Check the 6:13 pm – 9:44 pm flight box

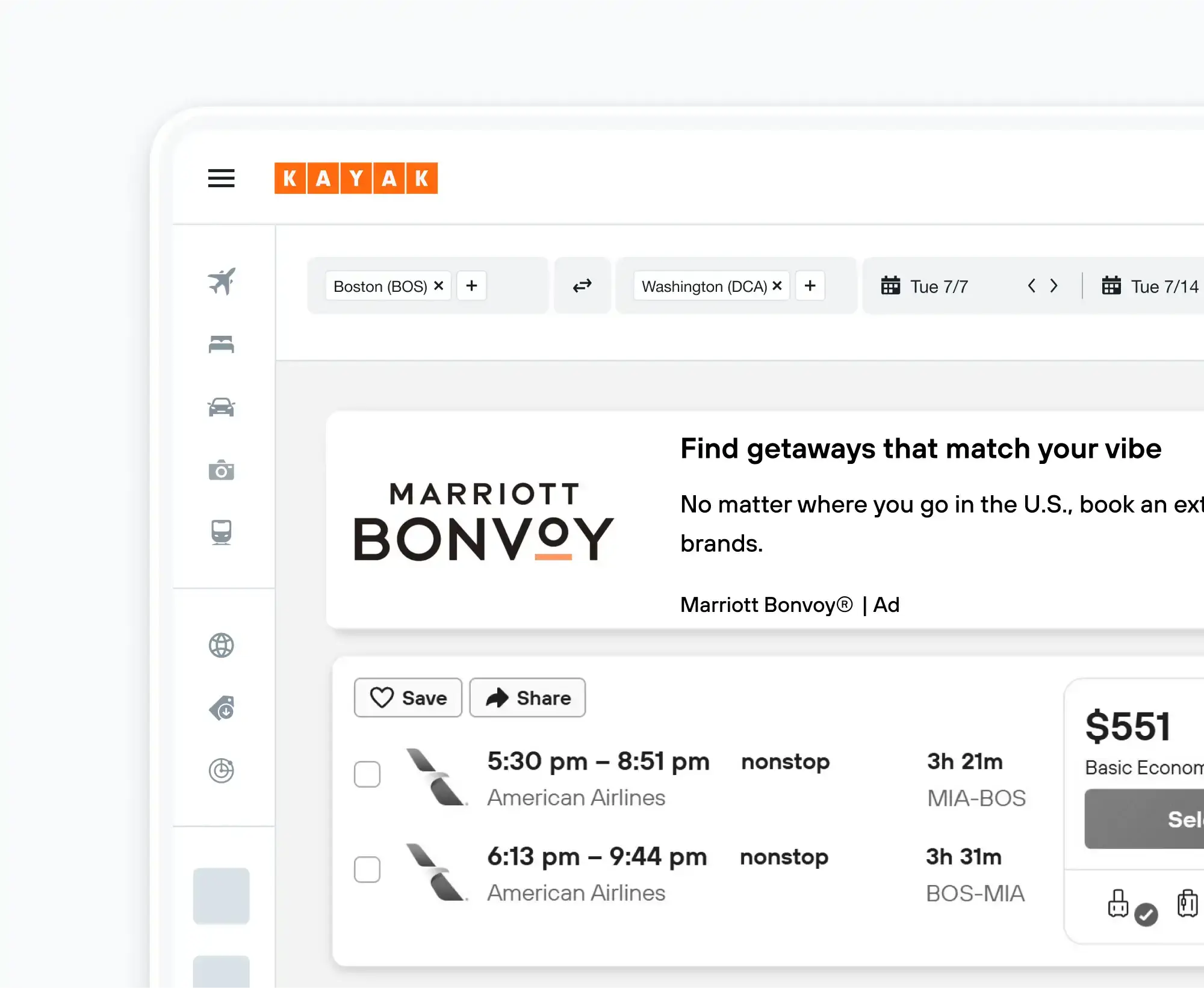click(367, 869)
